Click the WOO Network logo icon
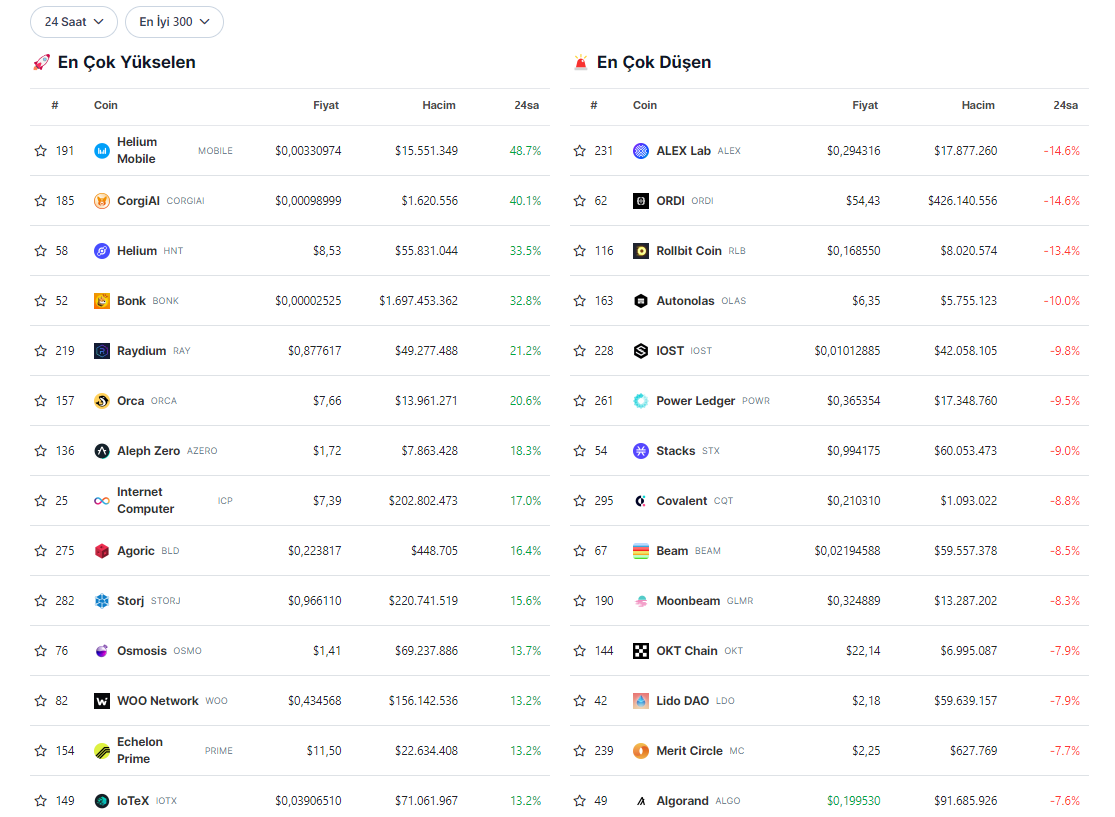Image resolution: width=1115 pixels, height=817 pixels. coord(102,701)
